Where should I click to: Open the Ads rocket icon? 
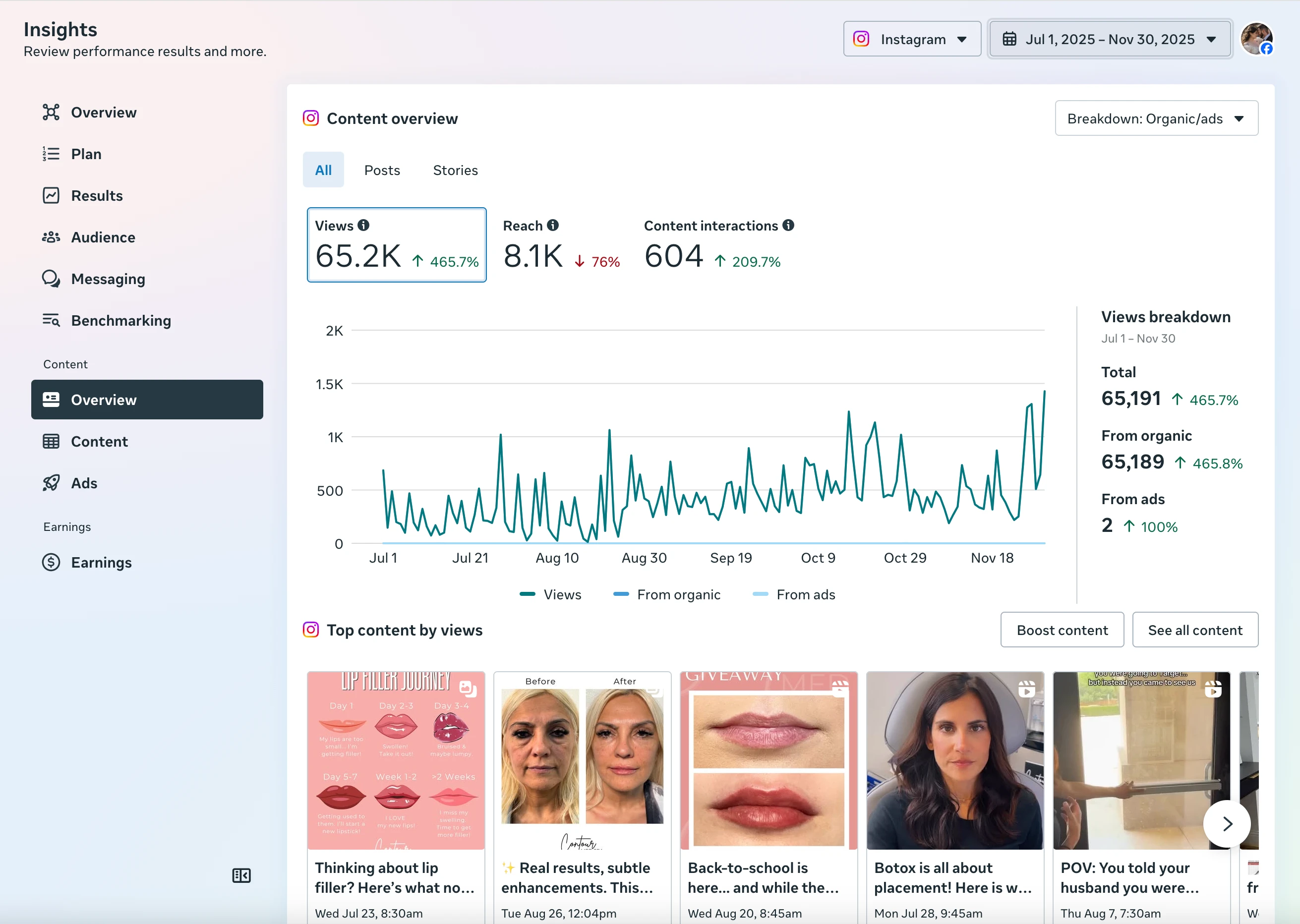[51, 483]
